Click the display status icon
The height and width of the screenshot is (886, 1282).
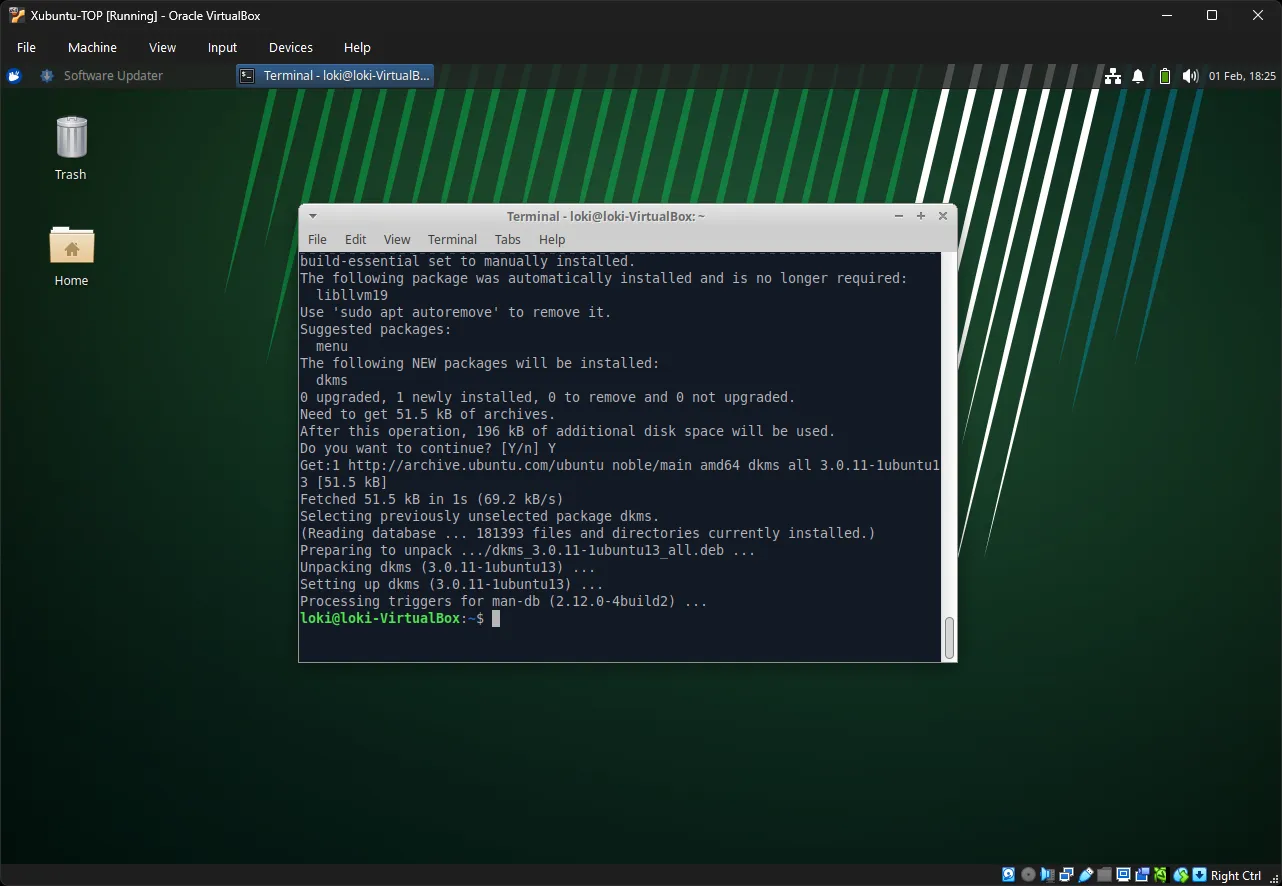click(1123, 874)
